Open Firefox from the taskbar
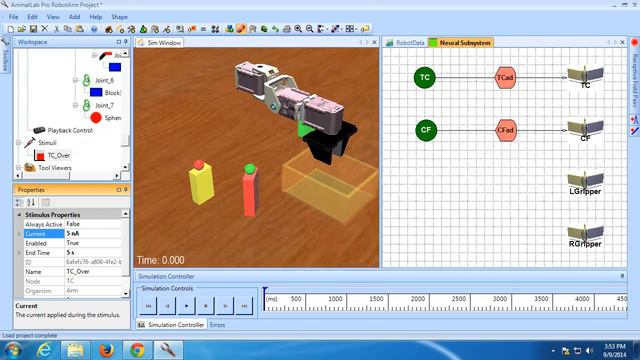Viewport: 640px width, 360px height. 106,350
